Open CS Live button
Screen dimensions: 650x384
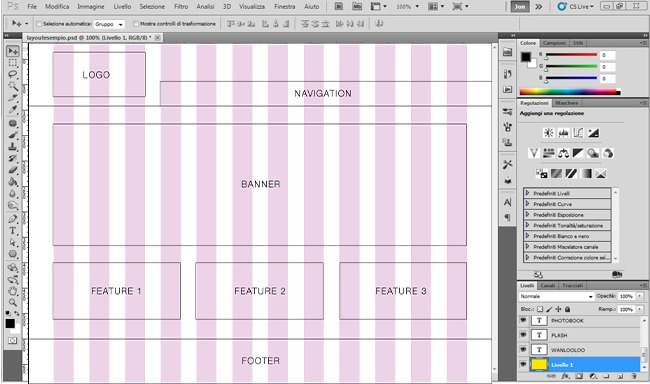click(x=576, y=7)
